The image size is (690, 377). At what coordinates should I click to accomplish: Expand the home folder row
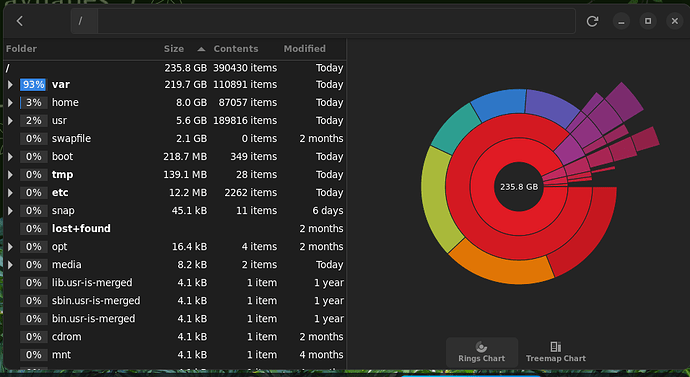pyautogui.click(x=10, y=102)
